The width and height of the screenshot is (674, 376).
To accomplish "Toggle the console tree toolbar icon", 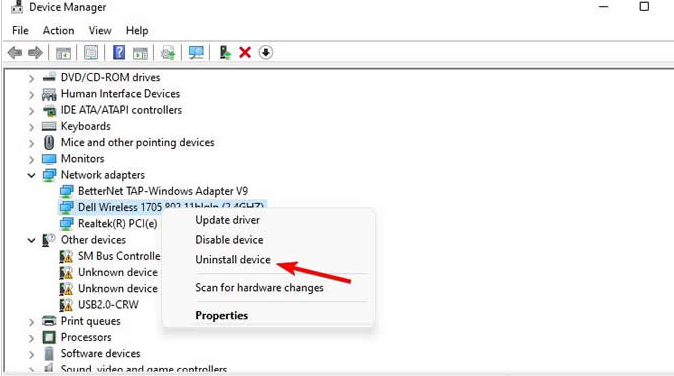I will (x=63, y=53).
